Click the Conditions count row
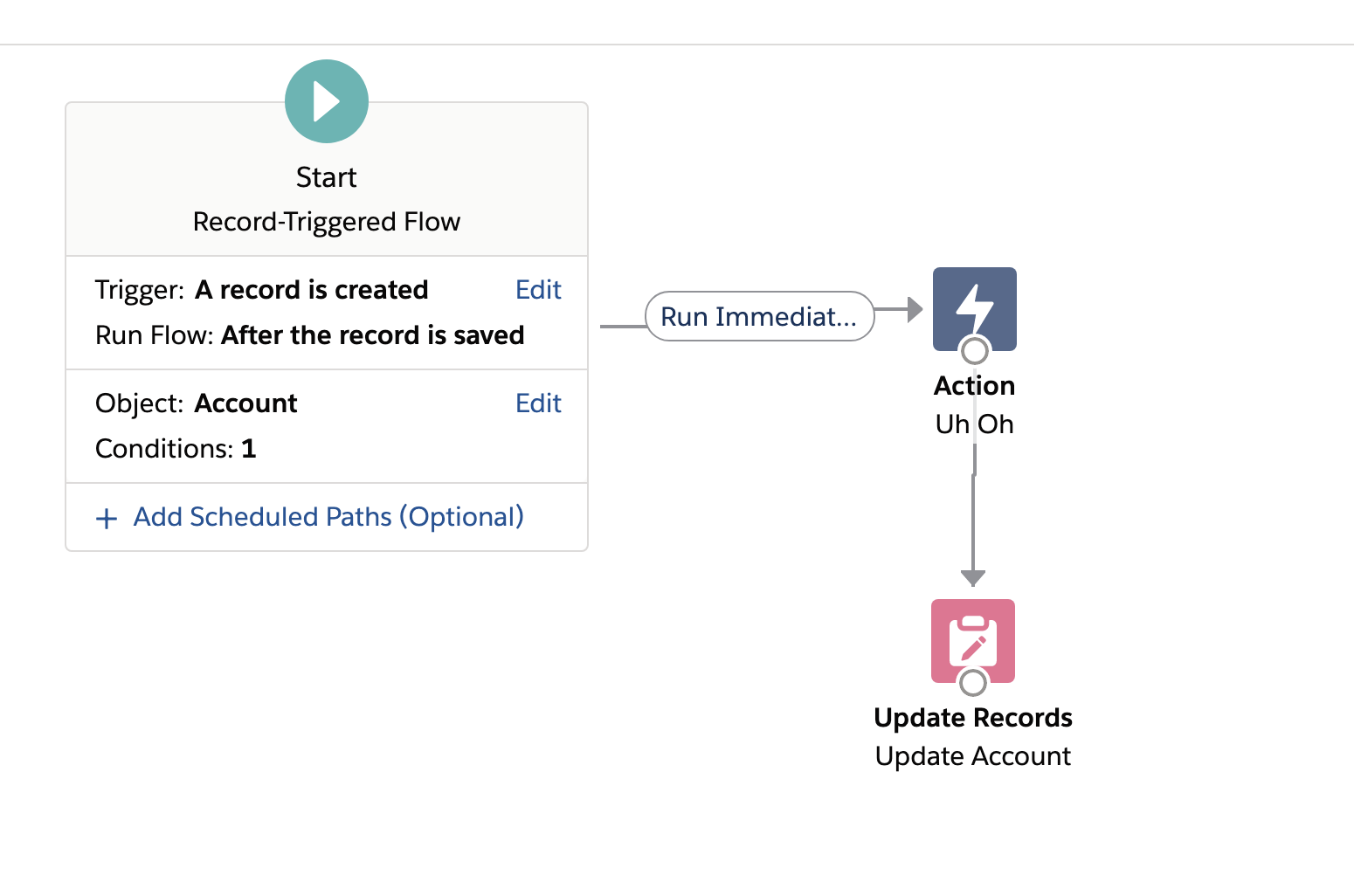 [176, 449]
